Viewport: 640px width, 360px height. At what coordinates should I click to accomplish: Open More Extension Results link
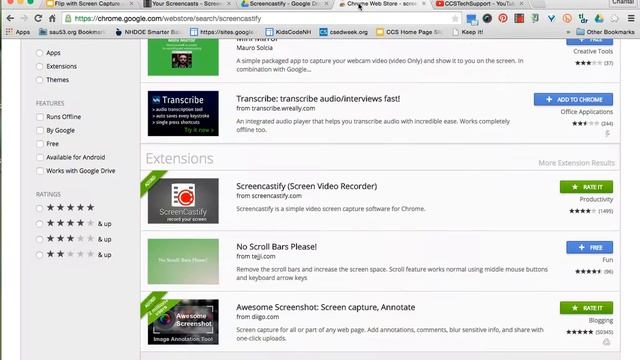[x=576, y=163]
